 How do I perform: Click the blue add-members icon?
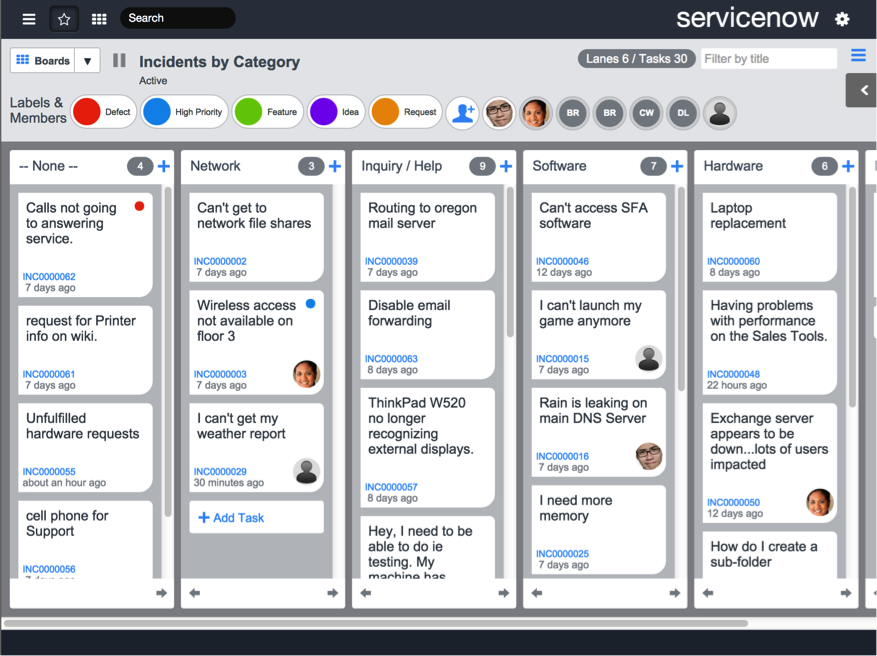click(x=462, y=113)
